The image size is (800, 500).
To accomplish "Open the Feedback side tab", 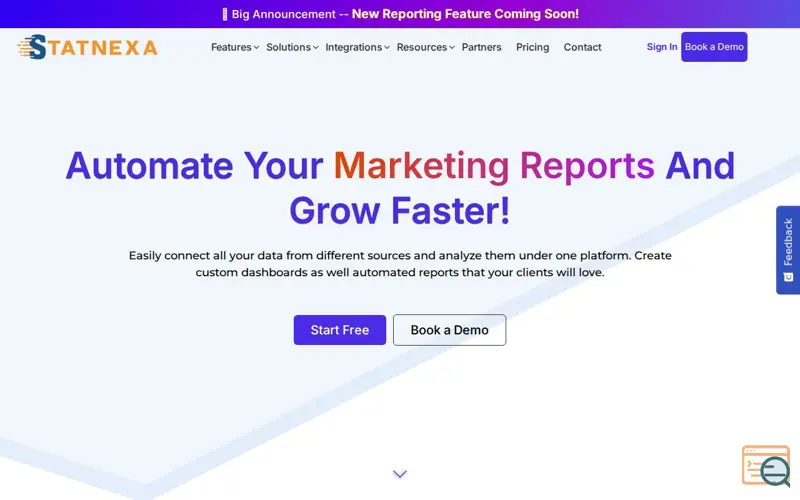I will (x=788, y=250).
